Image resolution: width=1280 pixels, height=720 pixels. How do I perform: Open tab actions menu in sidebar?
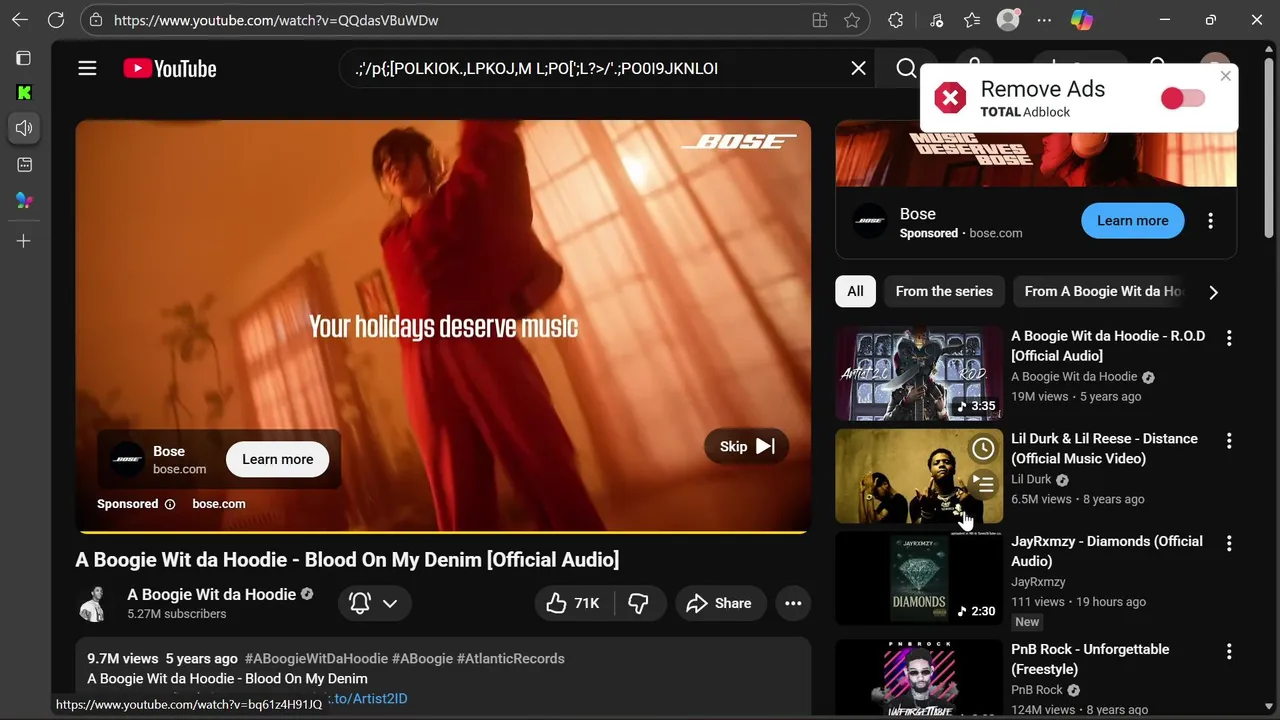[24, 58]
